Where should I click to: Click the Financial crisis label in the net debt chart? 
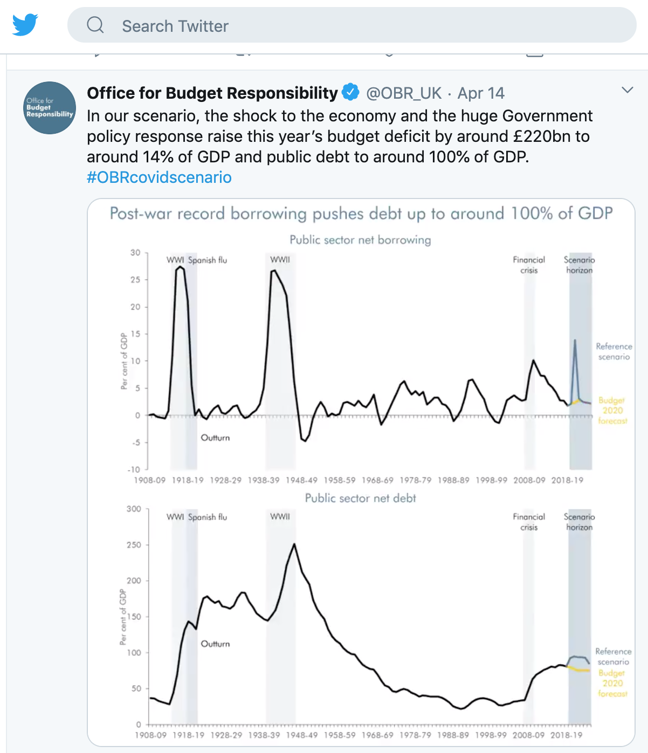[x=529, y=522]
